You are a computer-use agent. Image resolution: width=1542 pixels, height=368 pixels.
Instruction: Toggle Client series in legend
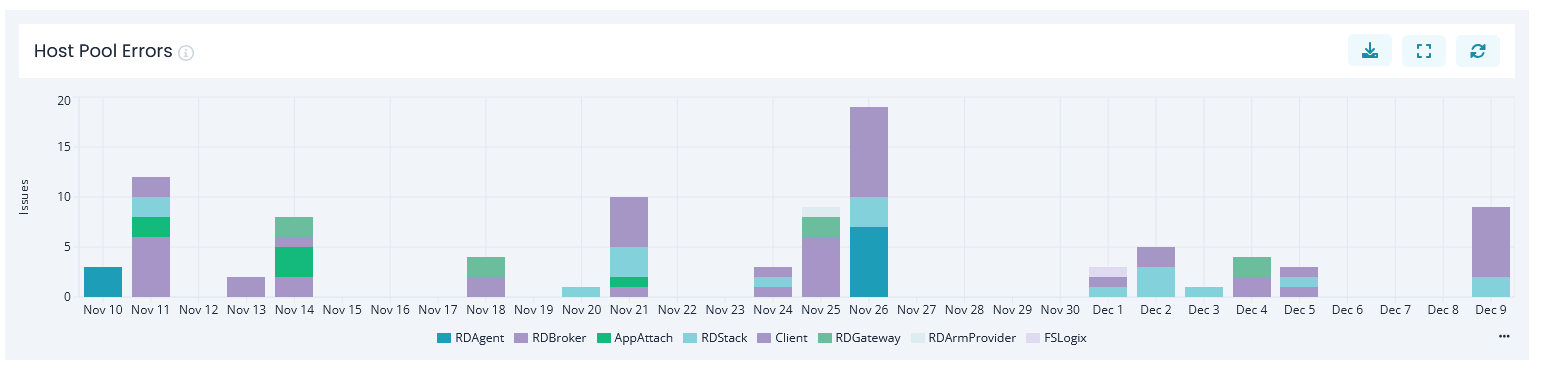click(x=781, y=338)
